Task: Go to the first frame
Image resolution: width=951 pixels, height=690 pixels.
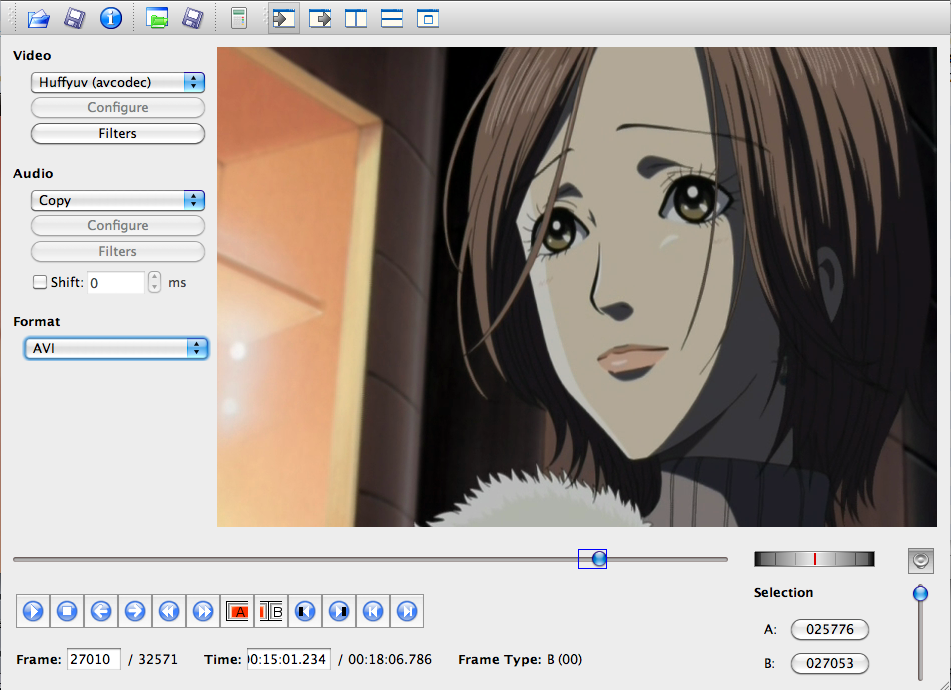Action: (x=372, y=611)
